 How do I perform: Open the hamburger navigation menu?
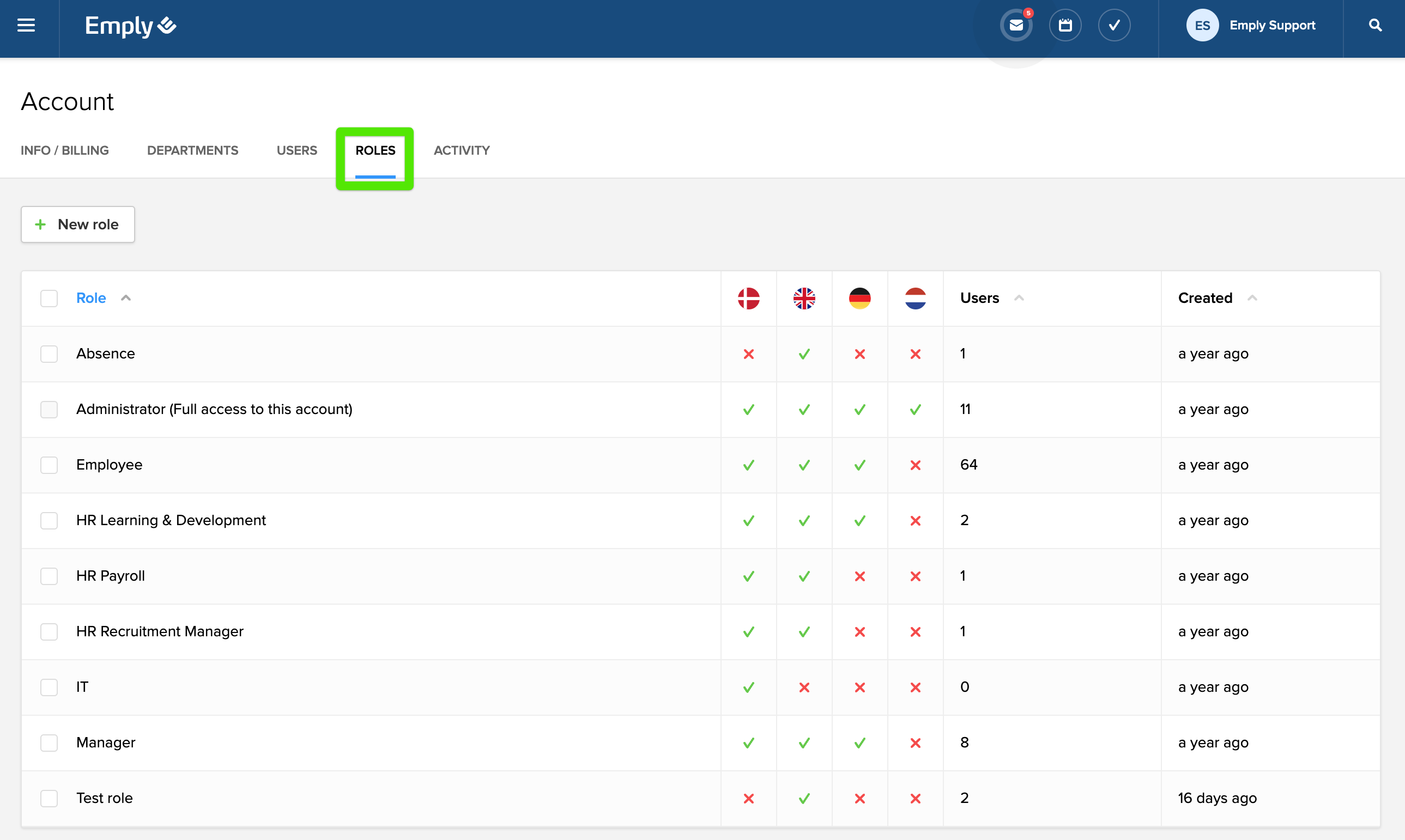click(x=26, y=26)
